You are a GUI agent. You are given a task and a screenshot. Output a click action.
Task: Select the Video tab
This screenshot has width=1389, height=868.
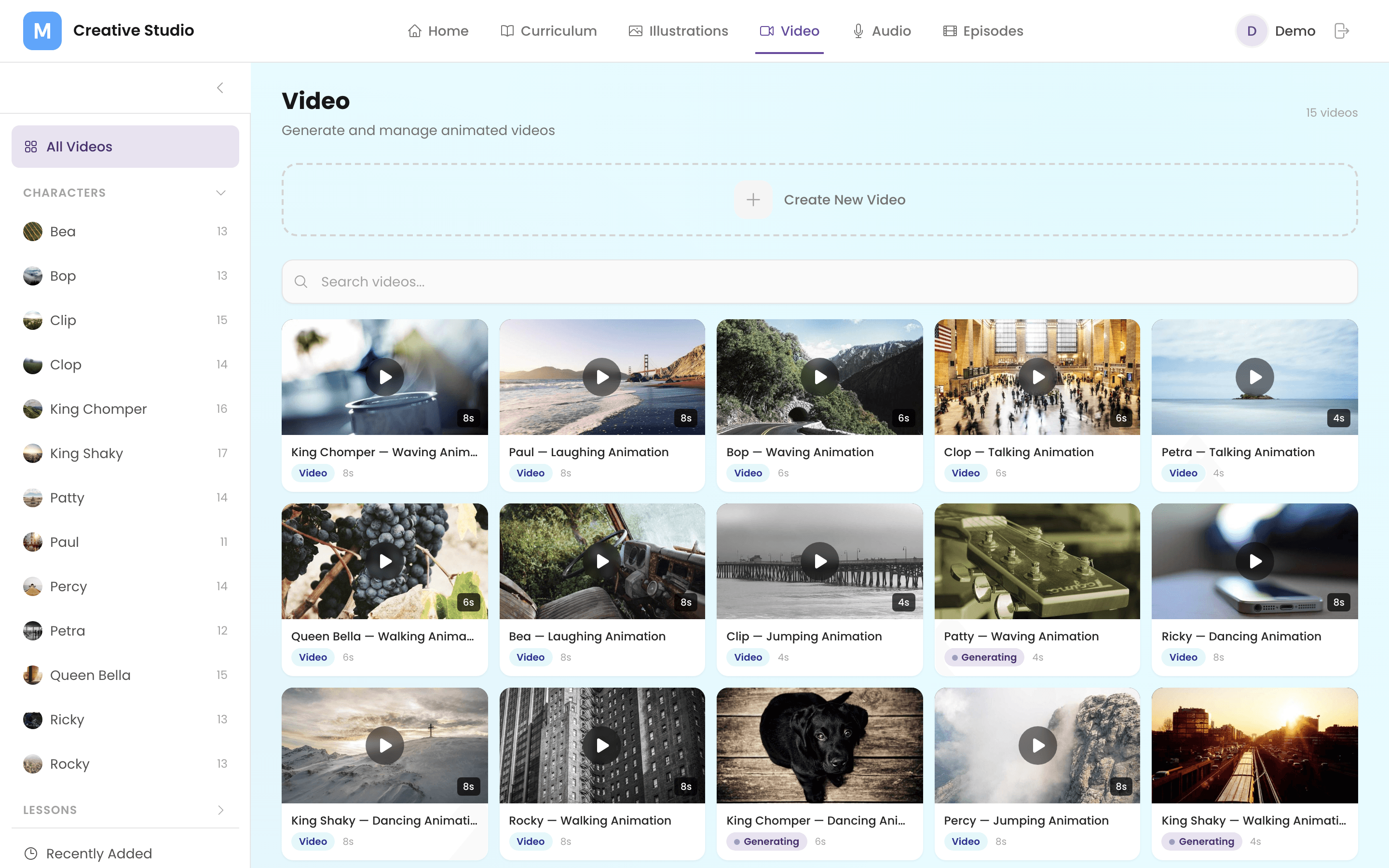(789, 31)
